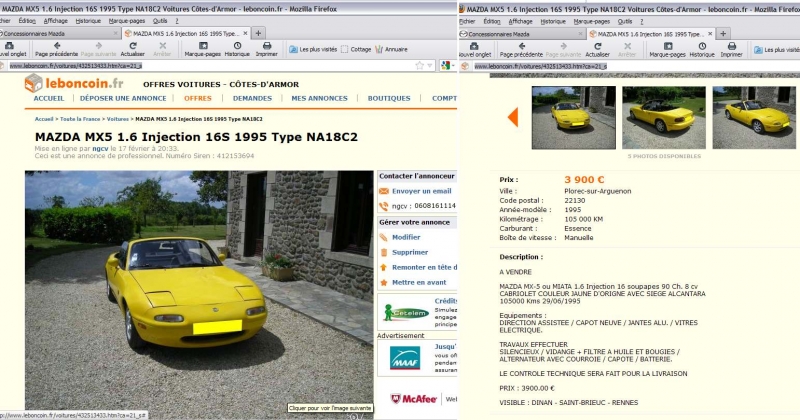Click Imprimer printer icon in left window
Screen dimensions: 800x420
point(266,46)
